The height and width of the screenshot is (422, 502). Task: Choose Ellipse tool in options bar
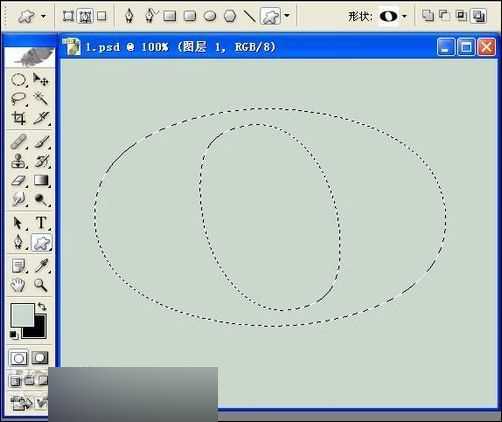coord(210,16)
